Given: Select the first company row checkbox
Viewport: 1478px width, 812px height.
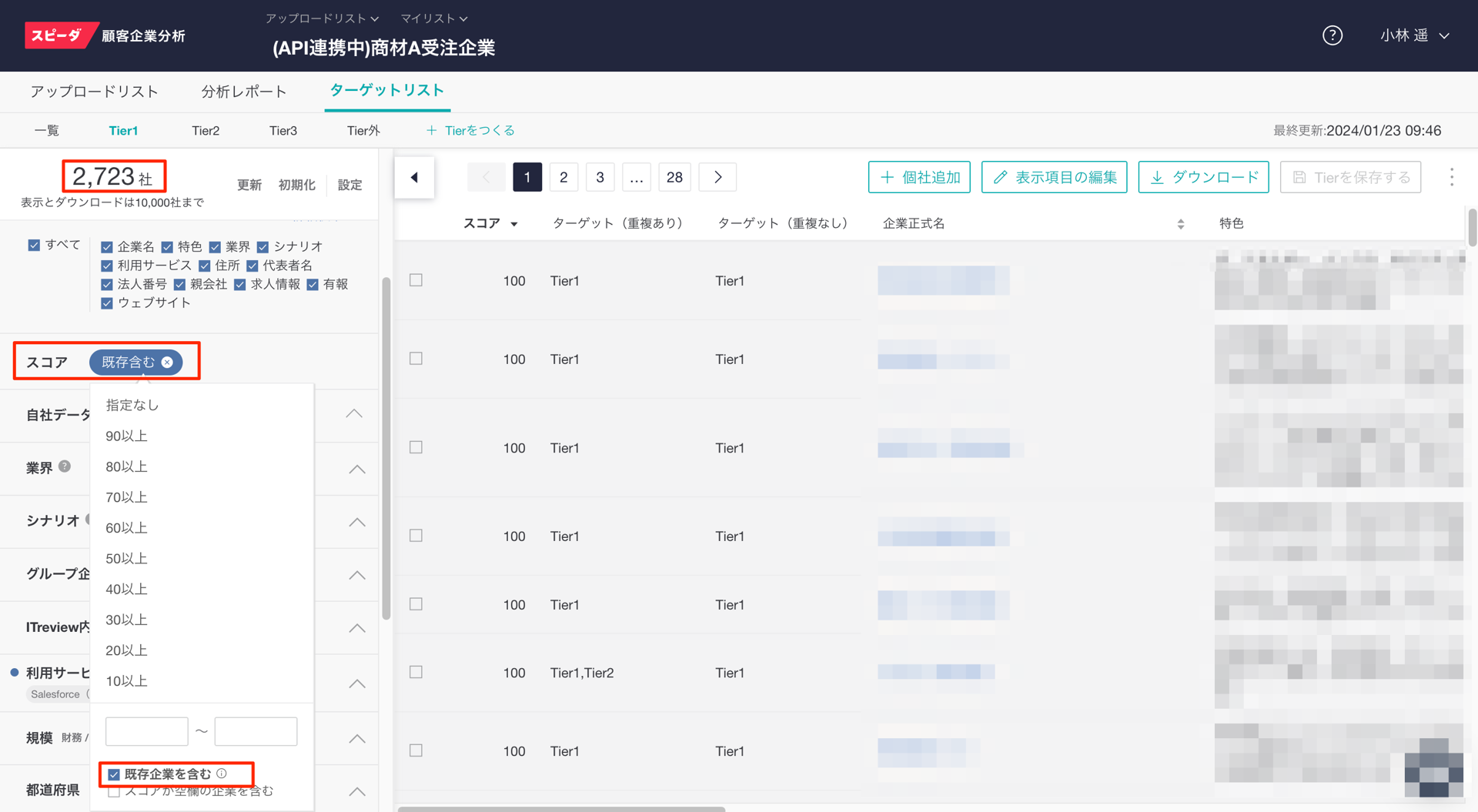Looking at the screenshot, I should coord(416,281).
